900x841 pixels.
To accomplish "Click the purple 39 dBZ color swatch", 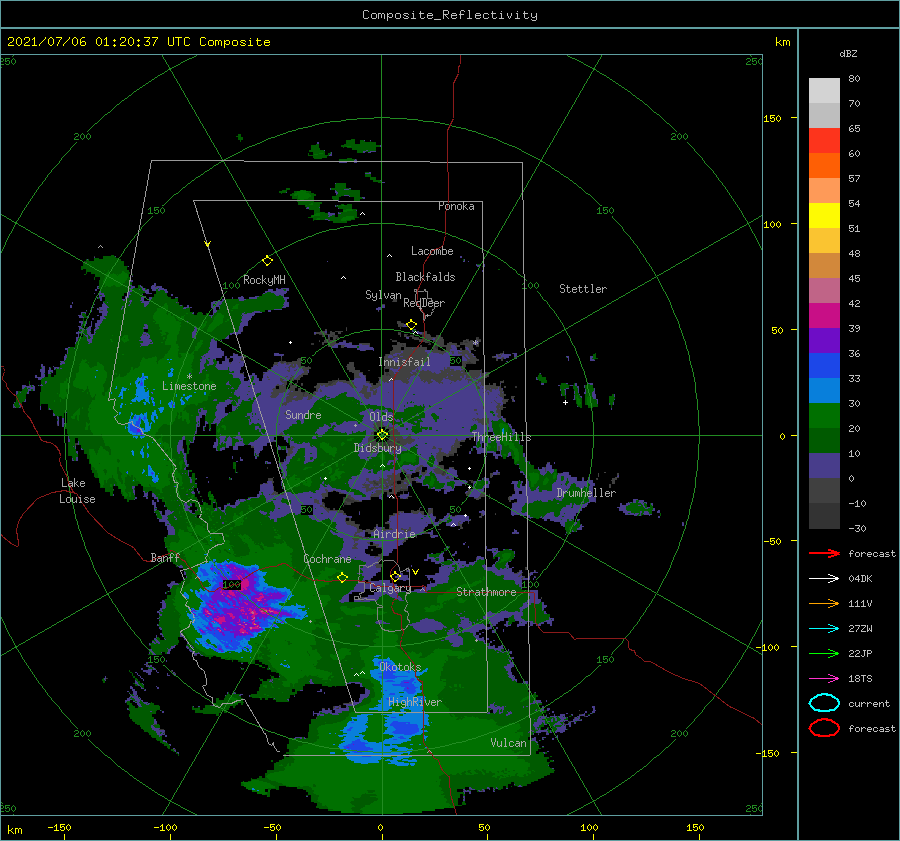I will tap(824, 340).
